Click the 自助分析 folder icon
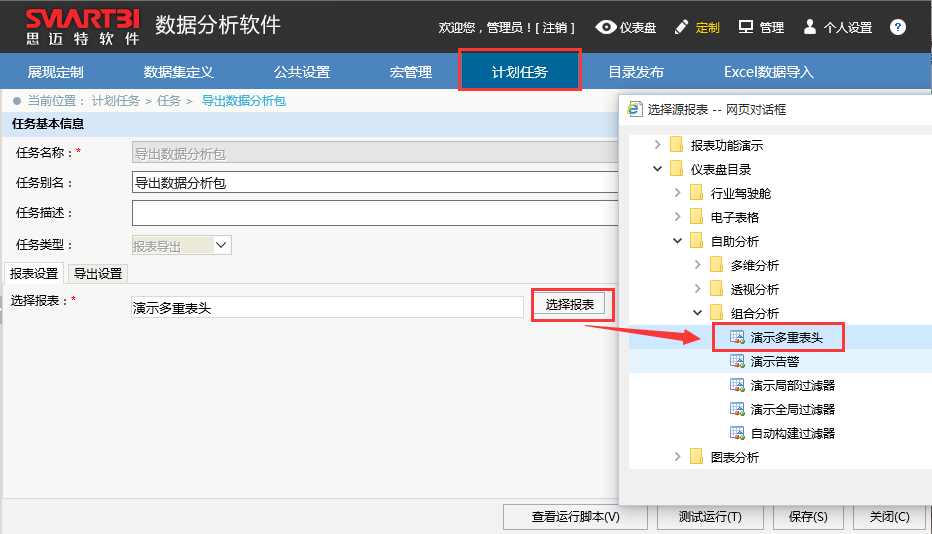Viewport: 932px width, 534px height. pos(697,241)
